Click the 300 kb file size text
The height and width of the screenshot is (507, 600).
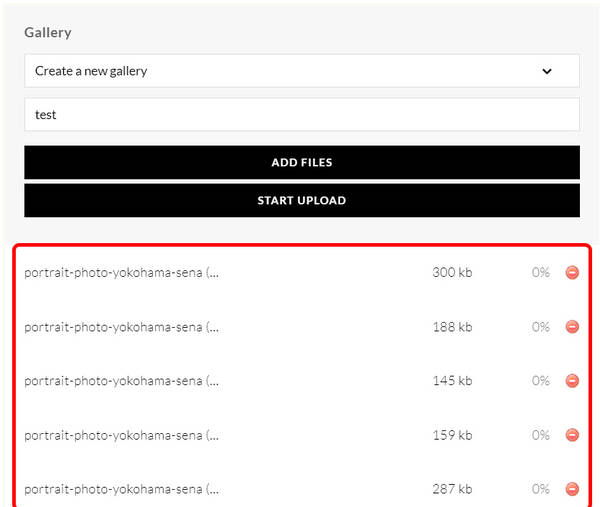(452, 272)
